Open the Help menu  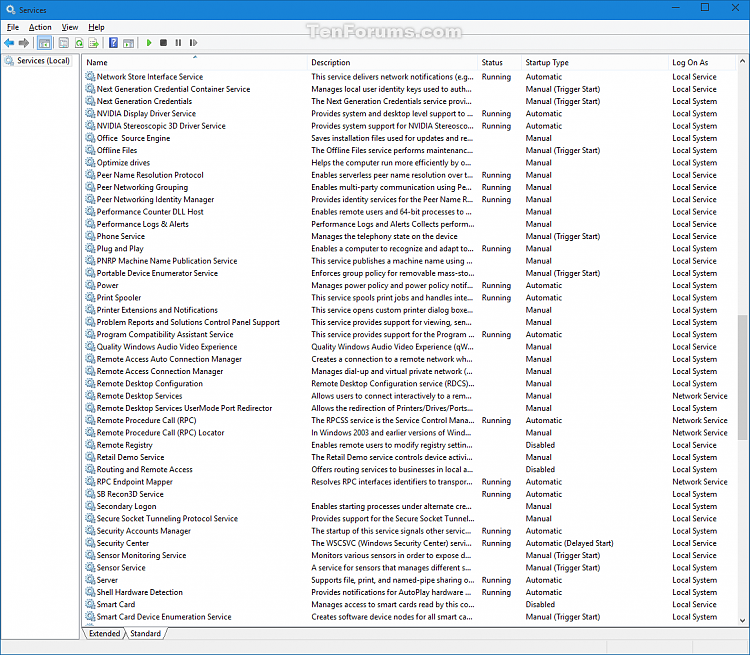coord(96,27)
